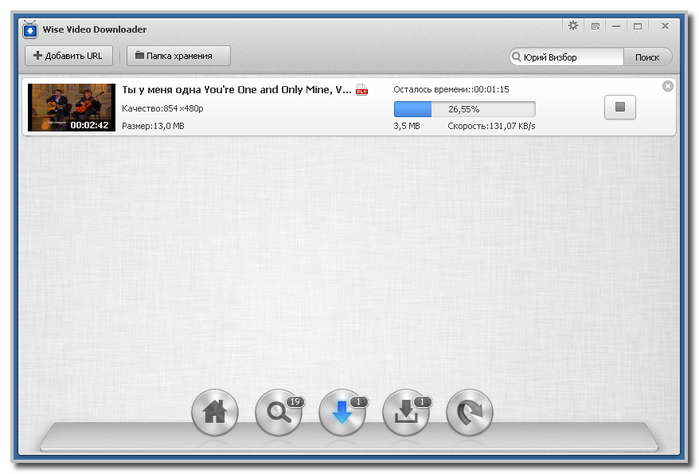Open the downloaded files tab icon
Image resolution: width=699 pixels, height=474 pixels.
point(406,412)
